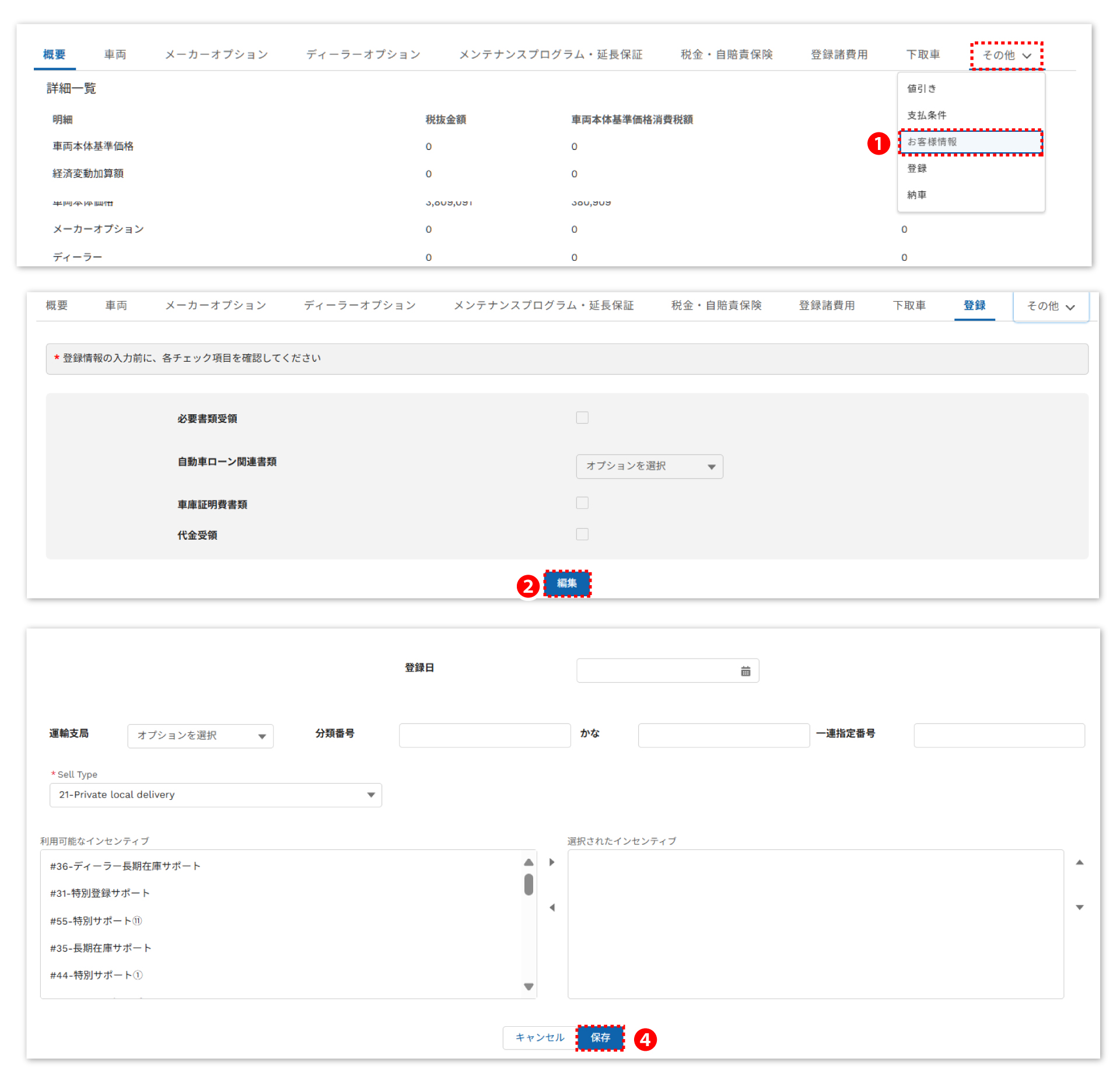Open the Sell Type dropdown
The width and height of the screenshot is (1120, 1077).
click(215, 795)
